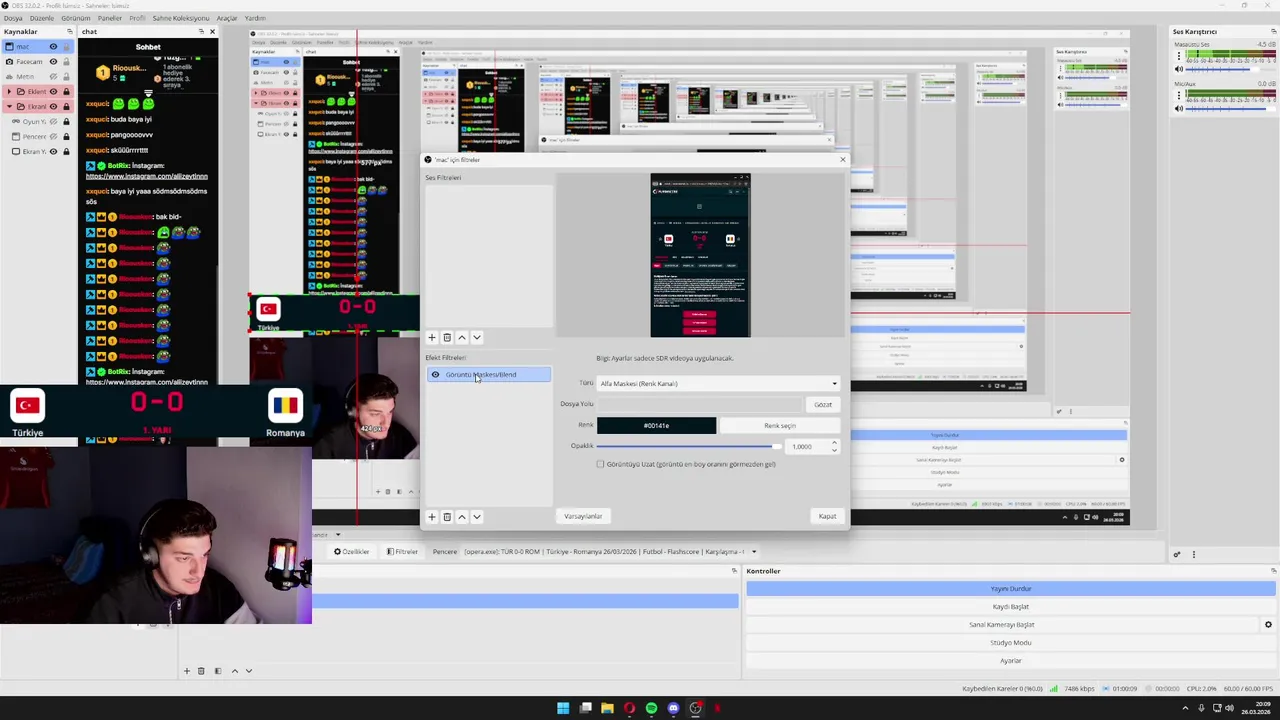The width and height of the screenshot is (1280, 720).
Task: Remove source with trash icon at bottom toolbar
Action: (201, 671)
